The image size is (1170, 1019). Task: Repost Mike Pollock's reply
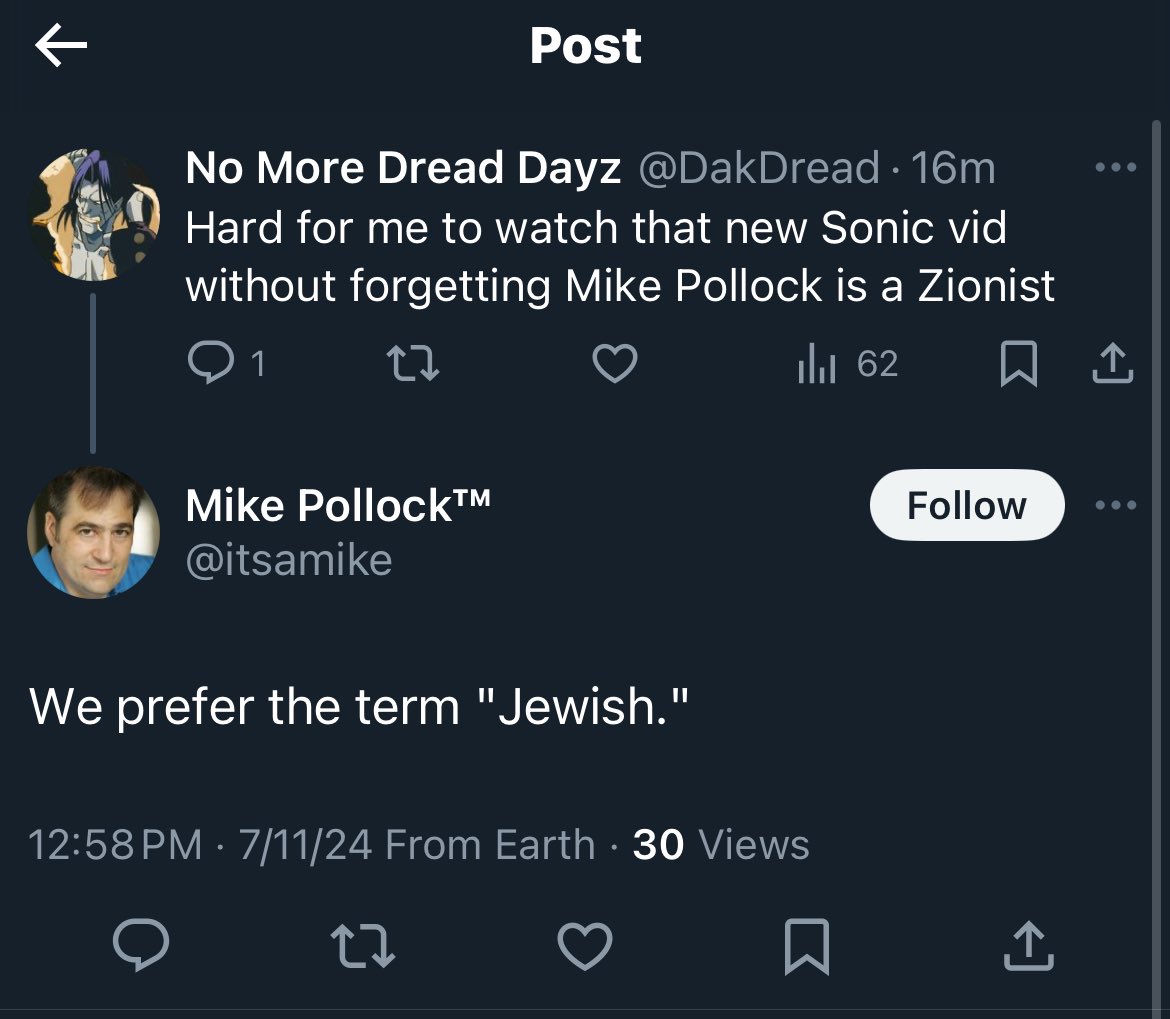point(363,946)
